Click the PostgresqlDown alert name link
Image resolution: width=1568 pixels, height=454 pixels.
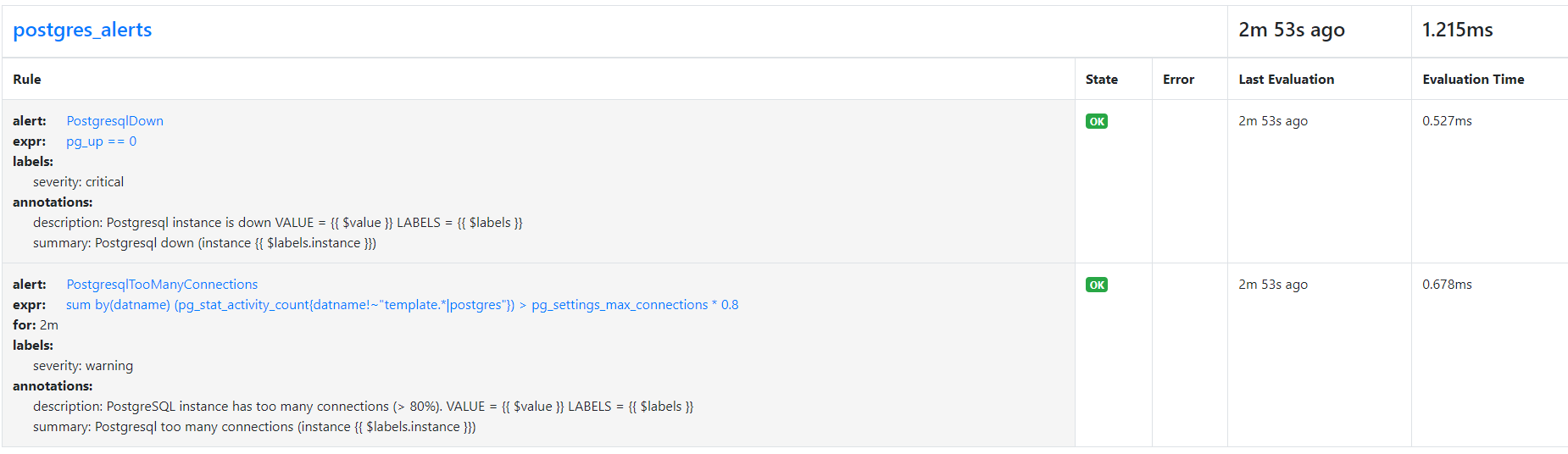(114, 121)
